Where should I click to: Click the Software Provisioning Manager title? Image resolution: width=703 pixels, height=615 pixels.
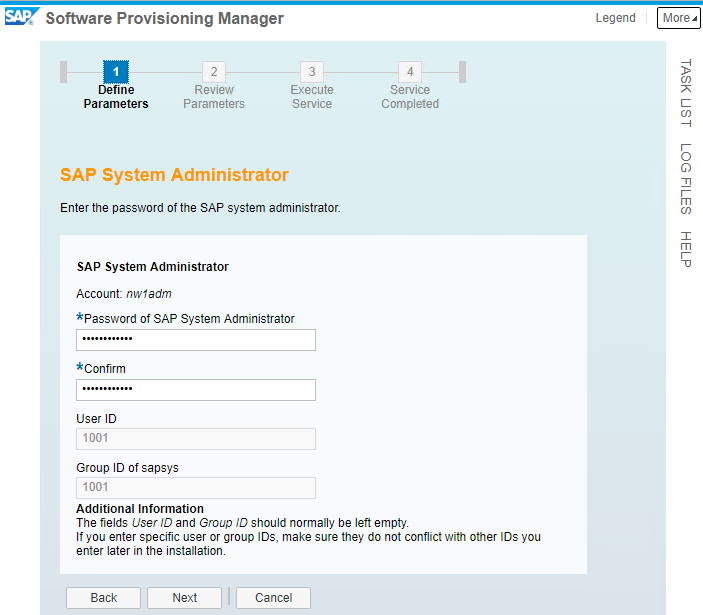[165, 18]
